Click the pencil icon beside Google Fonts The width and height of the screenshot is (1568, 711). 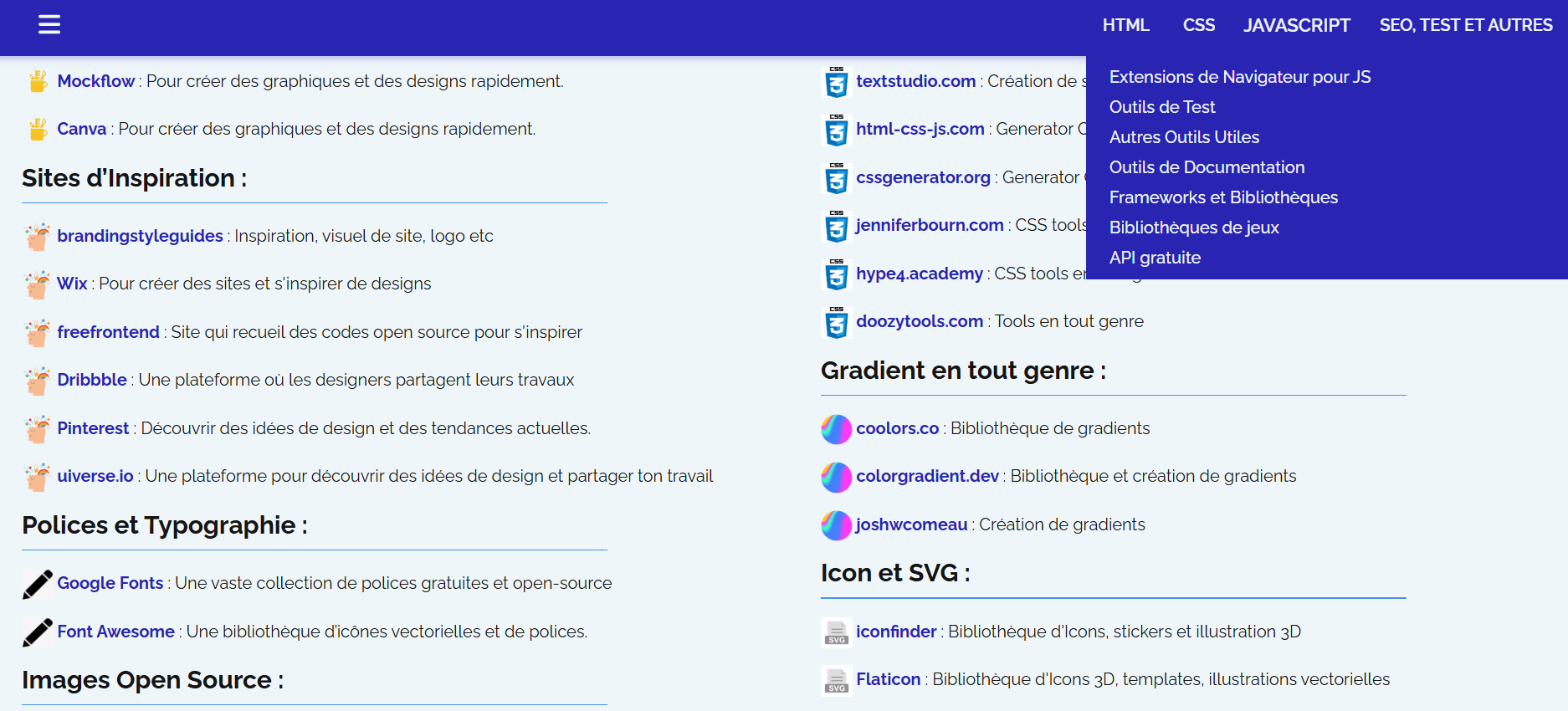[38, 584]
